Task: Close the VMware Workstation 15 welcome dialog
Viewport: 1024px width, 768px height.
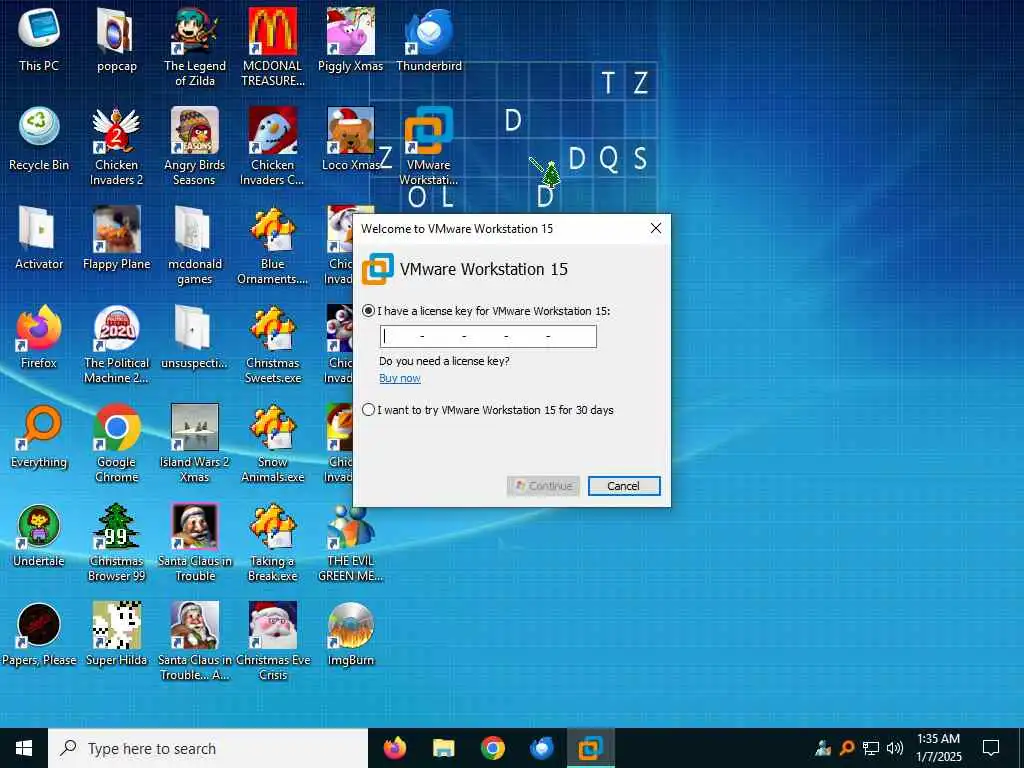Action: pos(656,228)
